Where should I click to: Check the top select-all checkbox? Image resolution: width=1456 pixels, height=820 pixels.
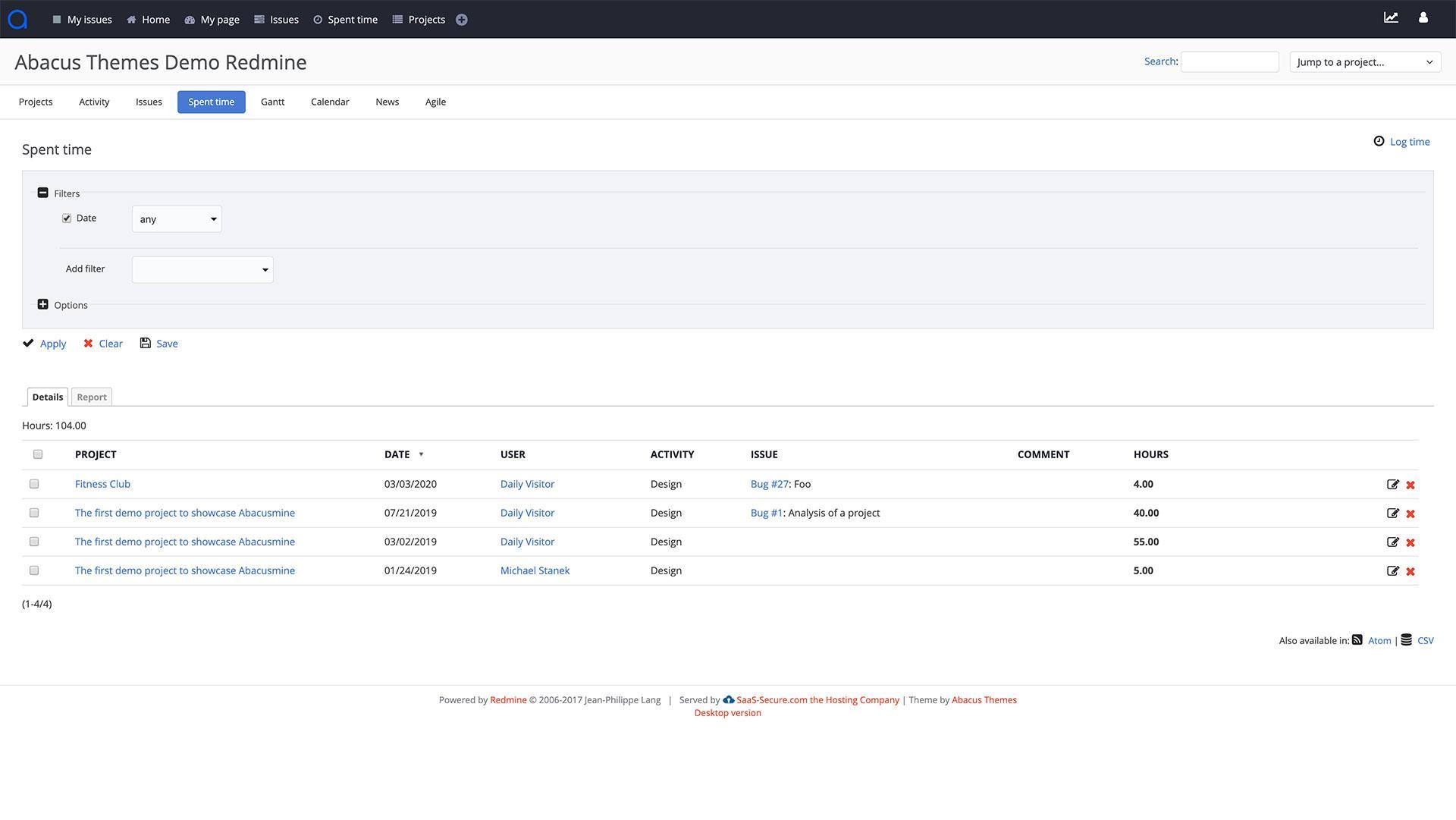pos(37,454)
